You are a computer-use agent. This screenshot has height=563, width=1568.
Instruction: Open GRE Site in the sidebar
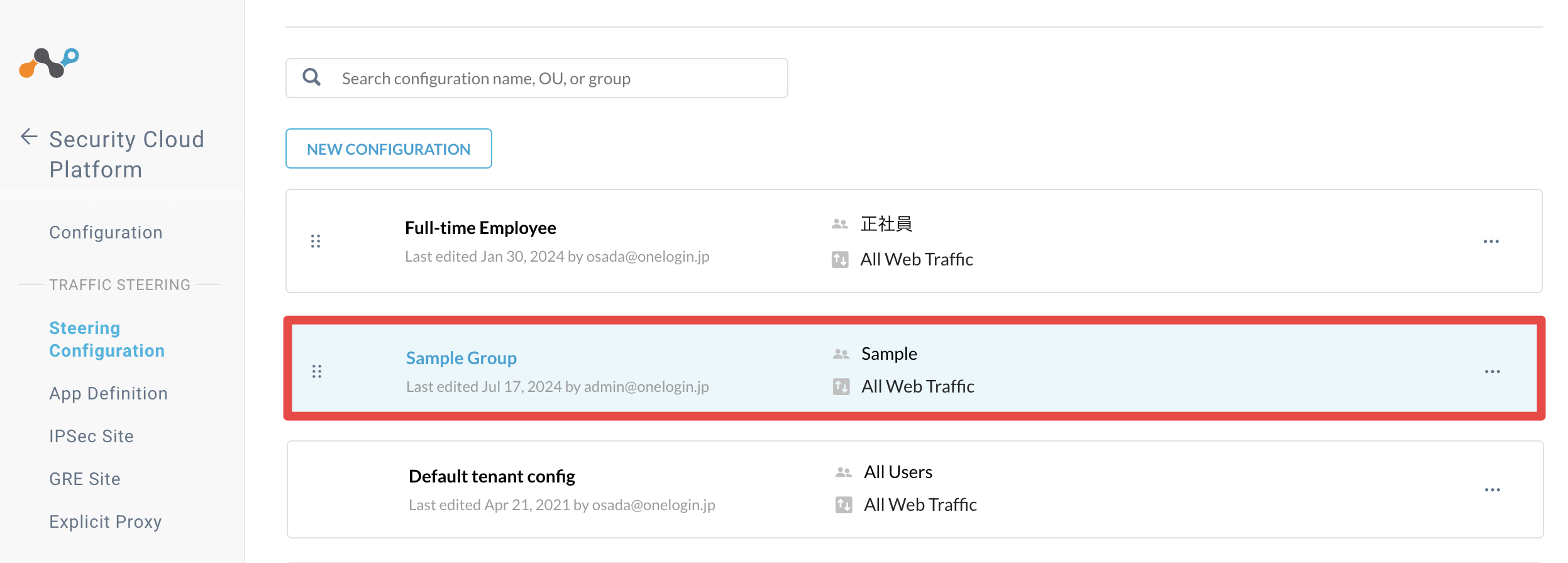pyautogui.click(x=85, y=479)
